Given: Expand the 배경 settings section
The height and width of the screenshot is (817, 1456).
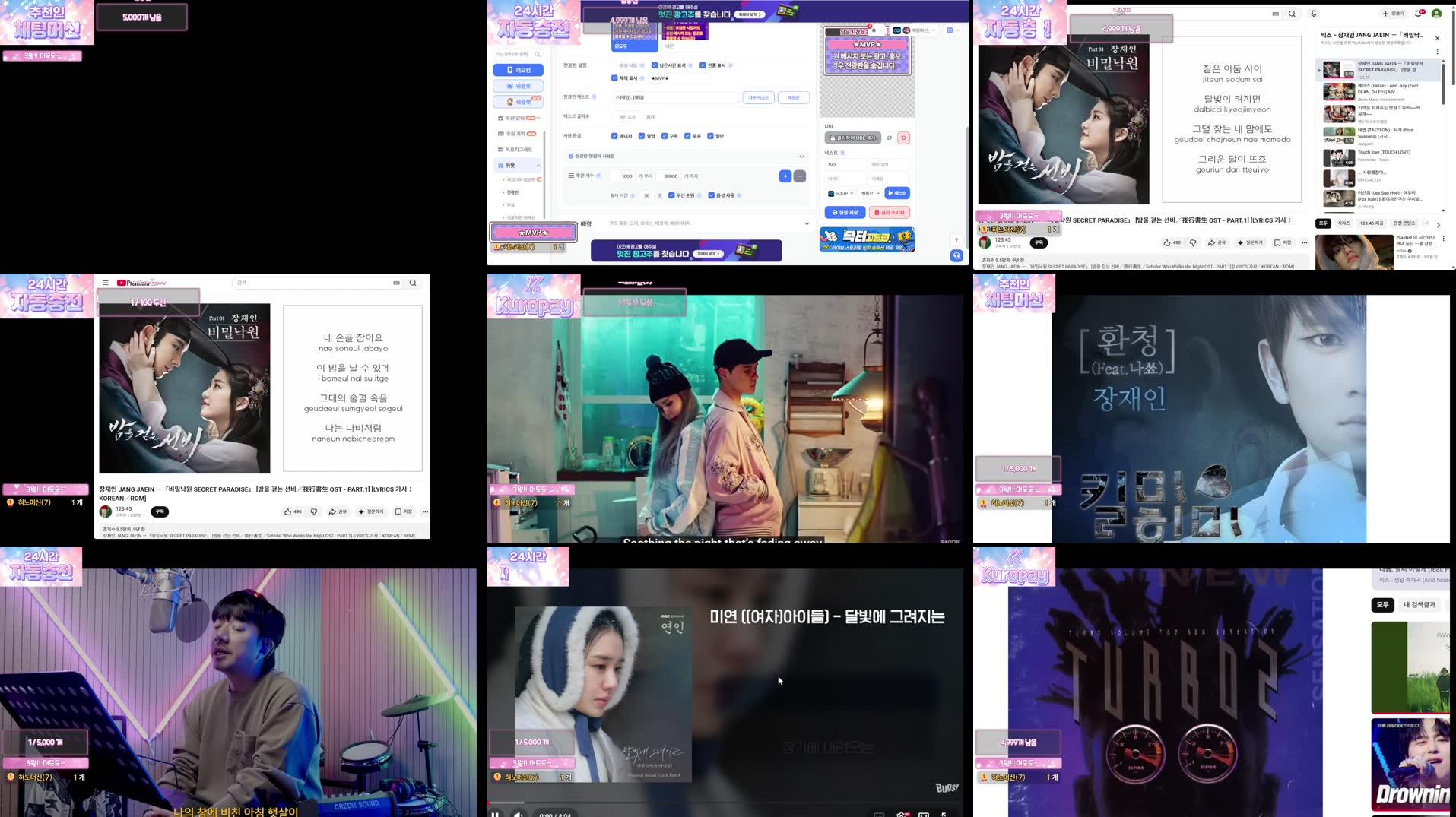Looking at the screenshot, I should pyautogui.click(x=806, y=223).
